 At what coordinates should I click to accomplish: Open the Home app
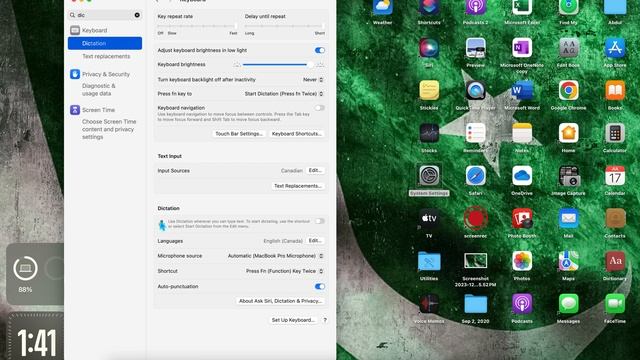[x=568, y=133]
